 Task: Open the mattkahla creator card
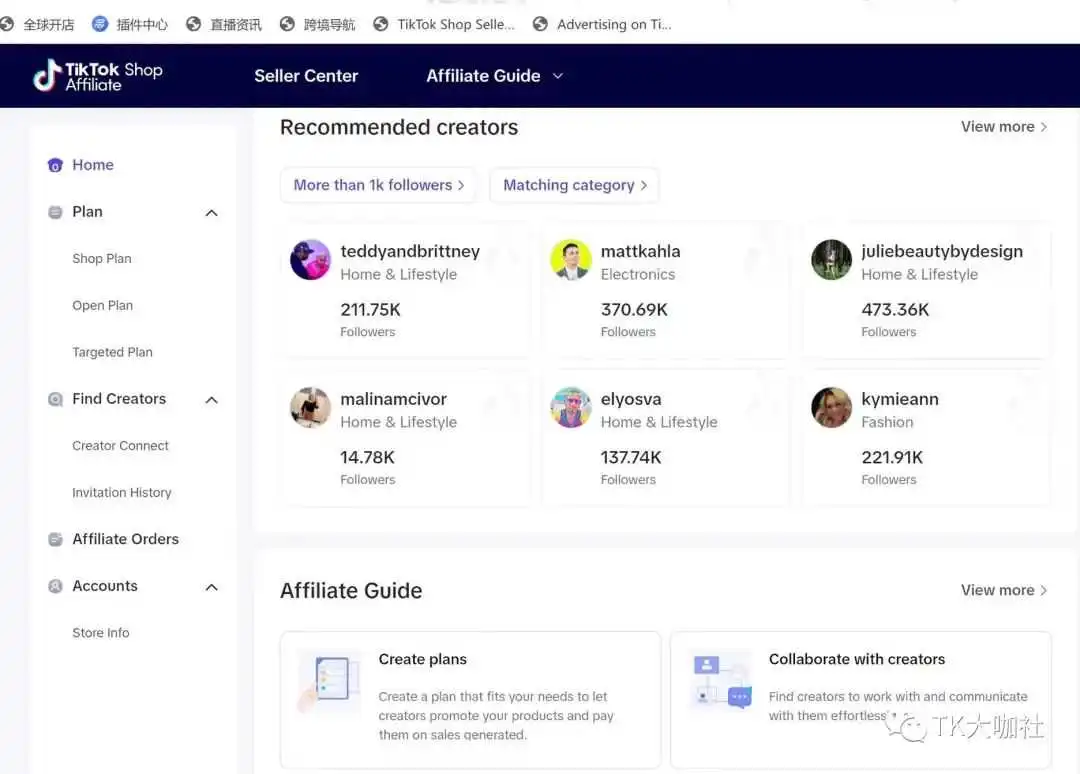point(665,290)
